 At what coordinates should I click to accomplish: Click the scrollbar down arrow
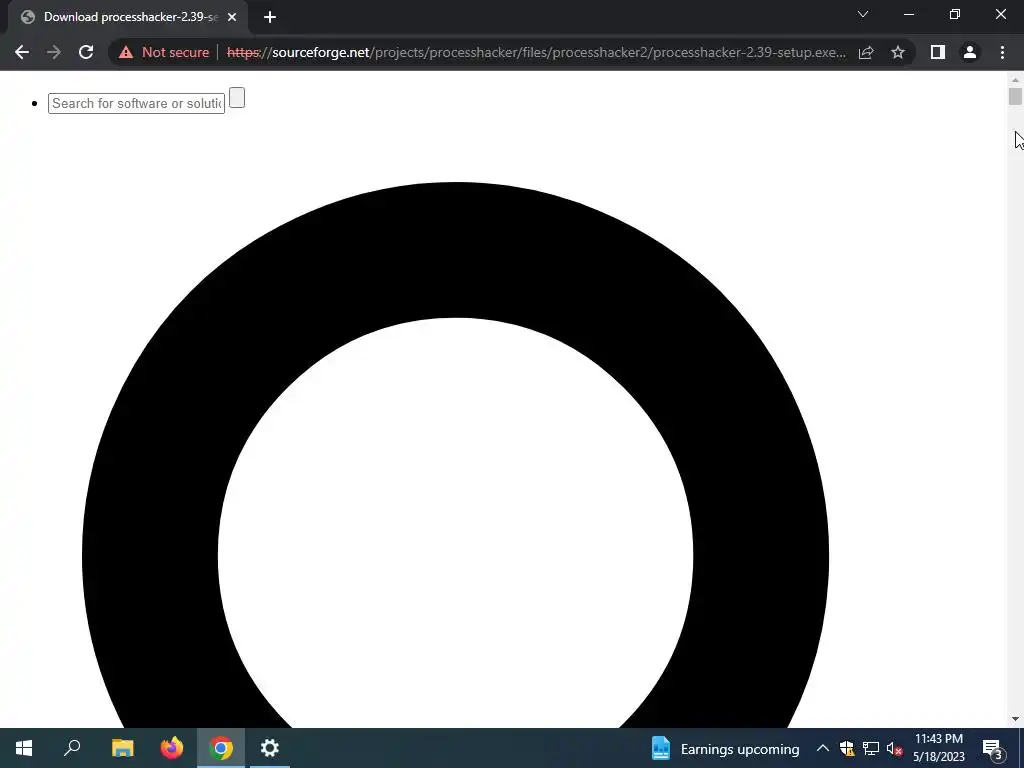(x=1015, y=719)
